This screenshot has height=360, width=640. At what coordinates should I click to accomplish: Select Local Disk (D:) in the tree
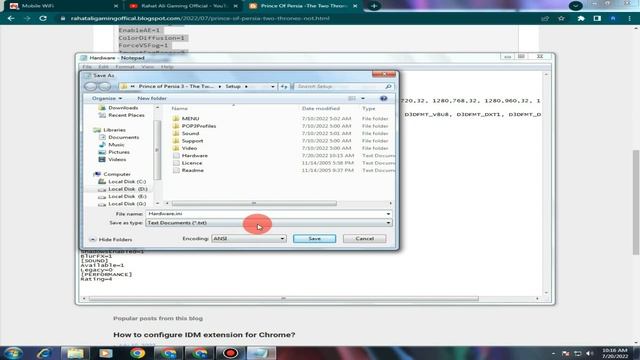coord(128,189)
